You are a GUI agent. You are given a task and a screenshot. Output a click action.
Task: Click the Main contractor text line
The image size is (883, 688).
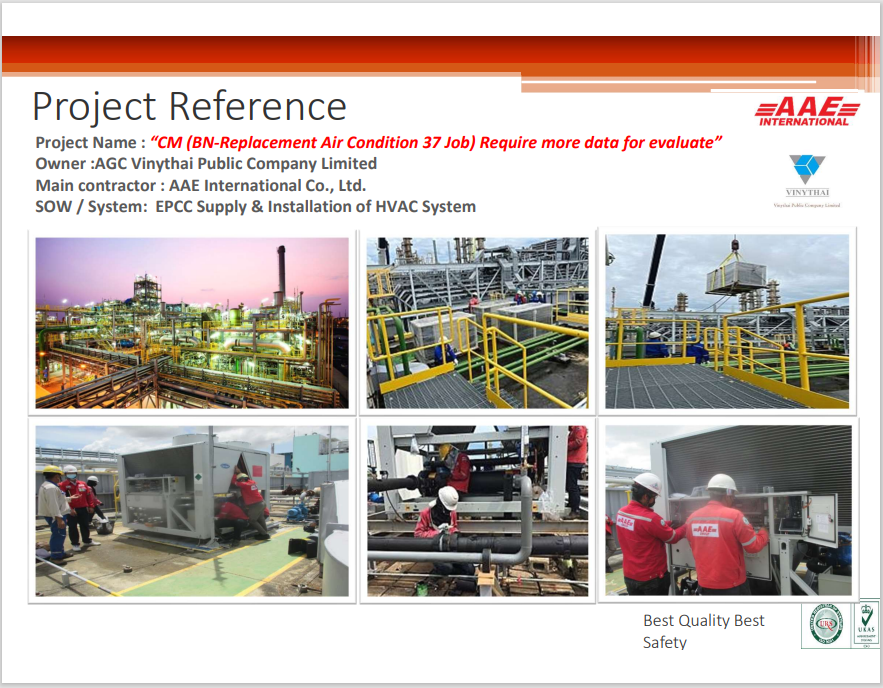200,185
